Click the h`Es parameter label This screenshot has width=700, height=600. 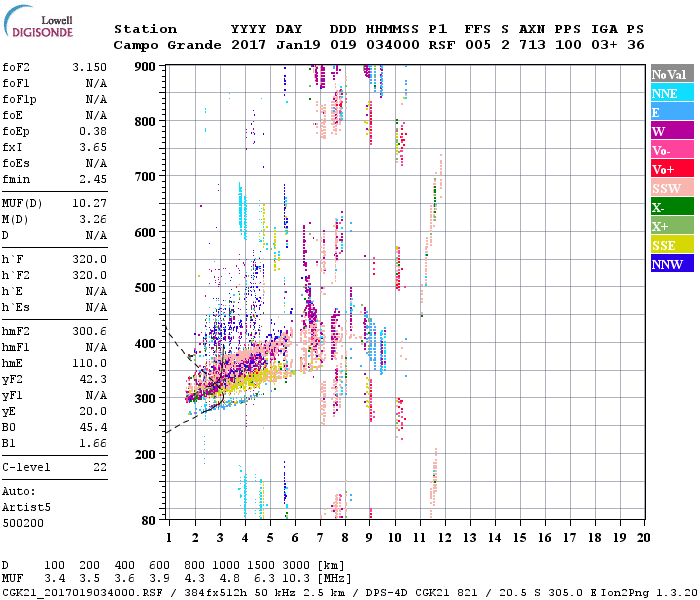(x=16, y=308)
